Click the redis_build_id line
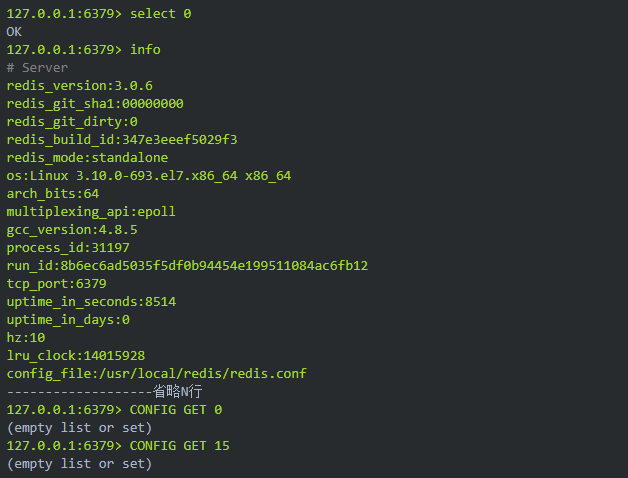The image size is (628, 478). click(121, 140)
